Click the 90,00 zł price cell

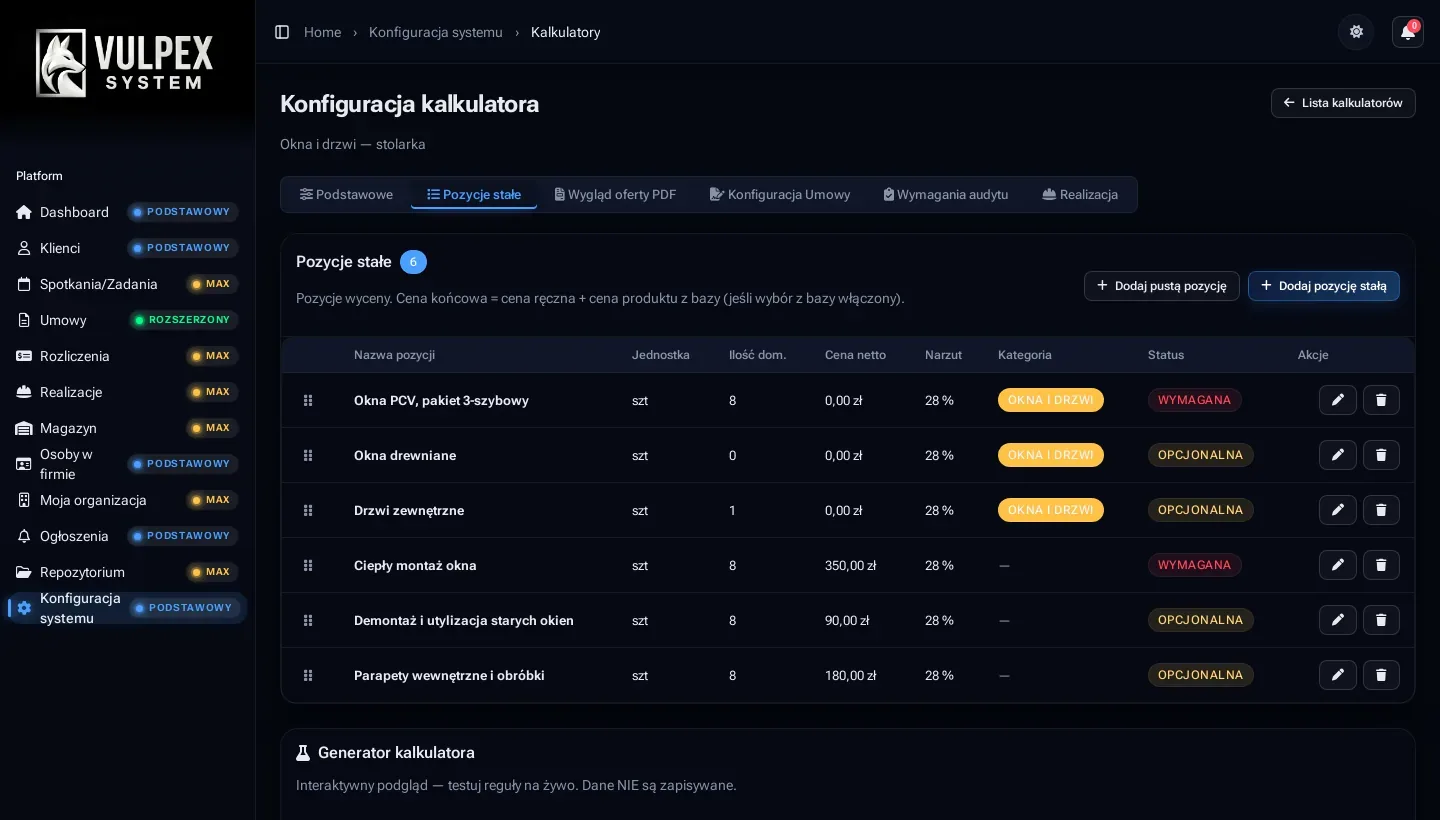(x=847, y=620)
